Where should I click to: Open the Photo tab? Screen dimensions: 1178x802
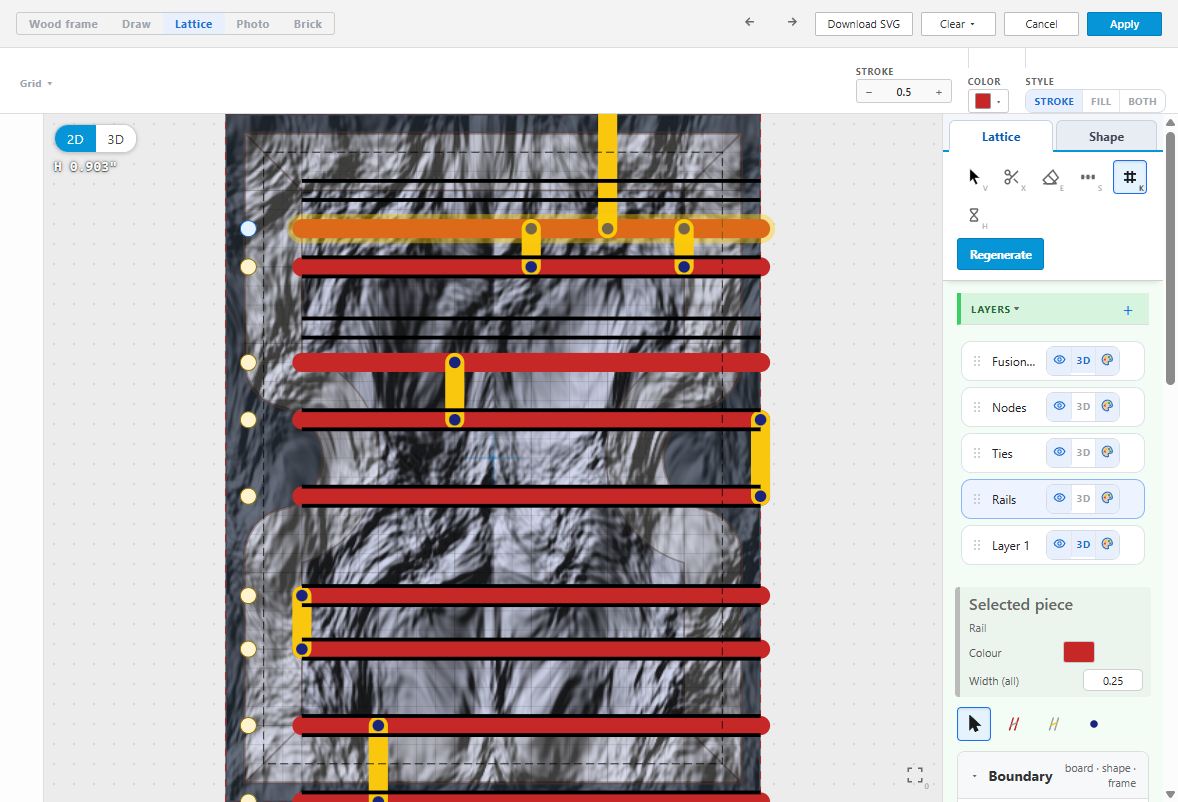(x=252, y=24)
